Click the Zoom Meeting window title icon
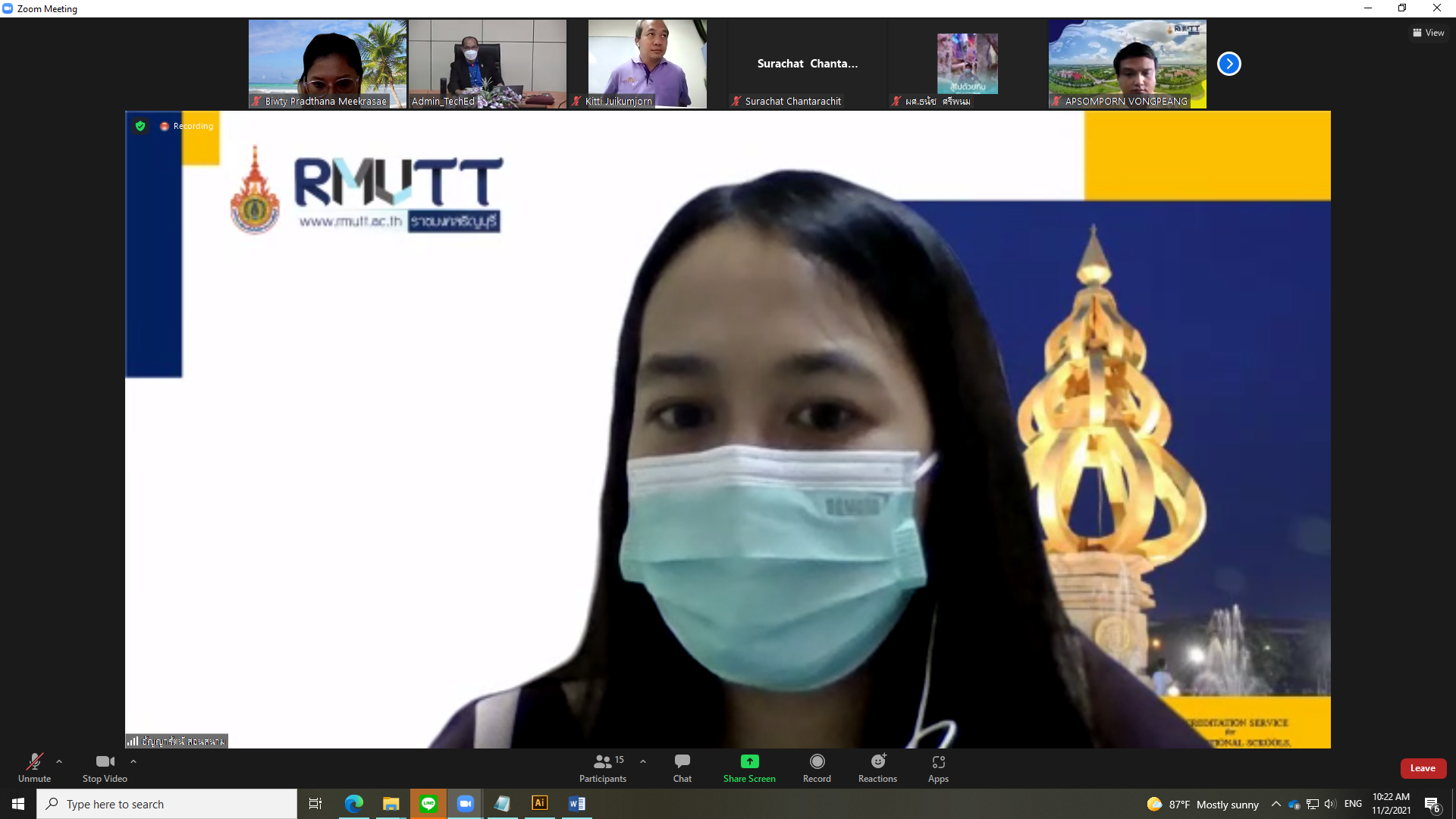Viewport: 1456px width, 819px height. [8, 8]
